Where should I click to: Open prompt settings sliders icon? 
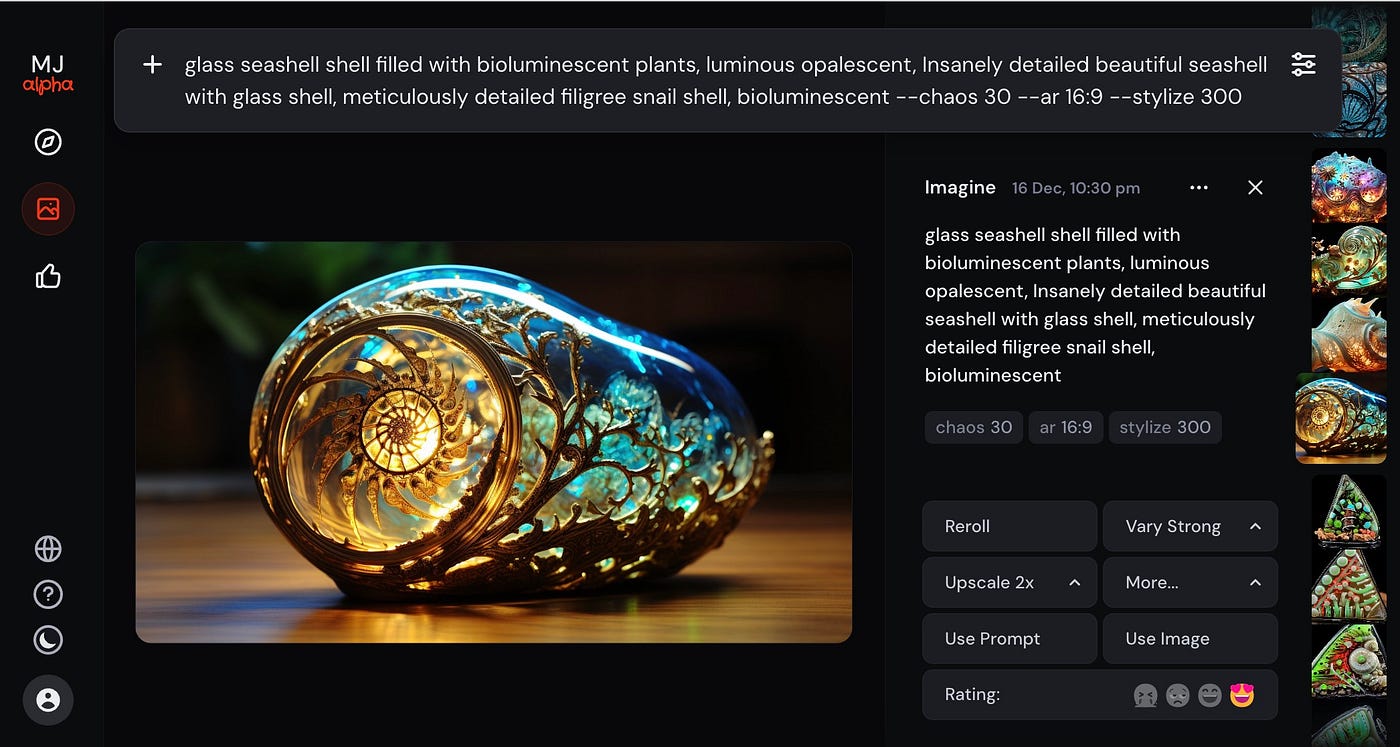(1303, 65)
